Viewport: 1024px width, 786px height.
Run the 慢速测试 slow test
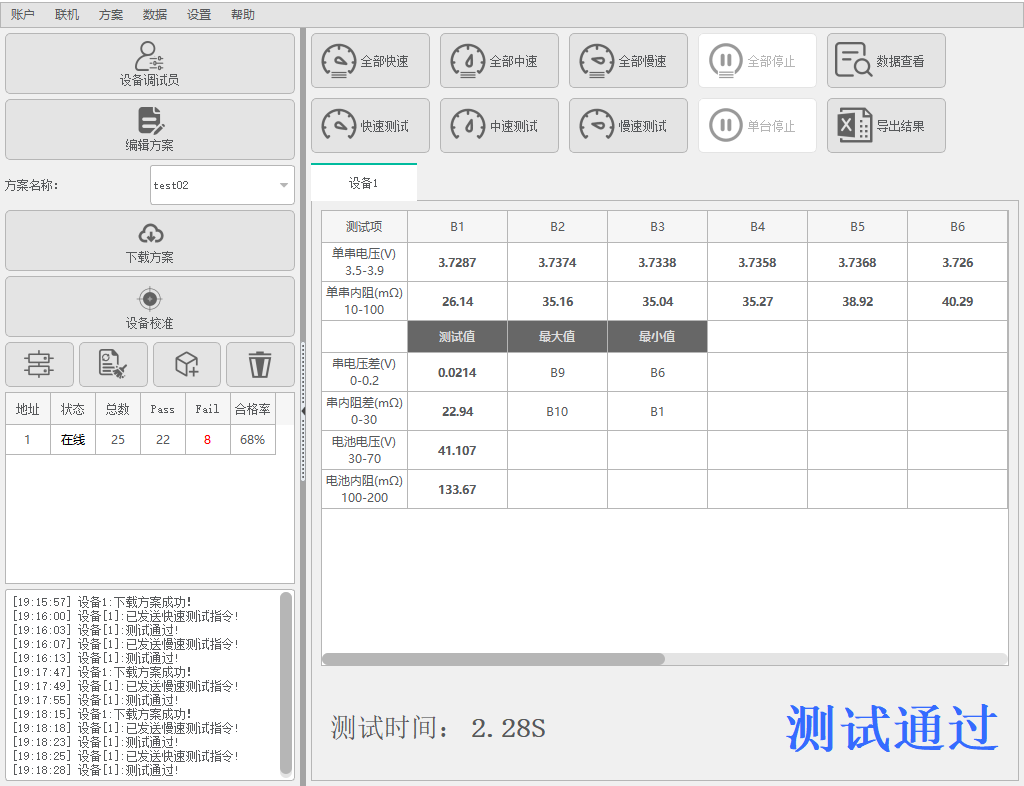[x=628, y=126]
